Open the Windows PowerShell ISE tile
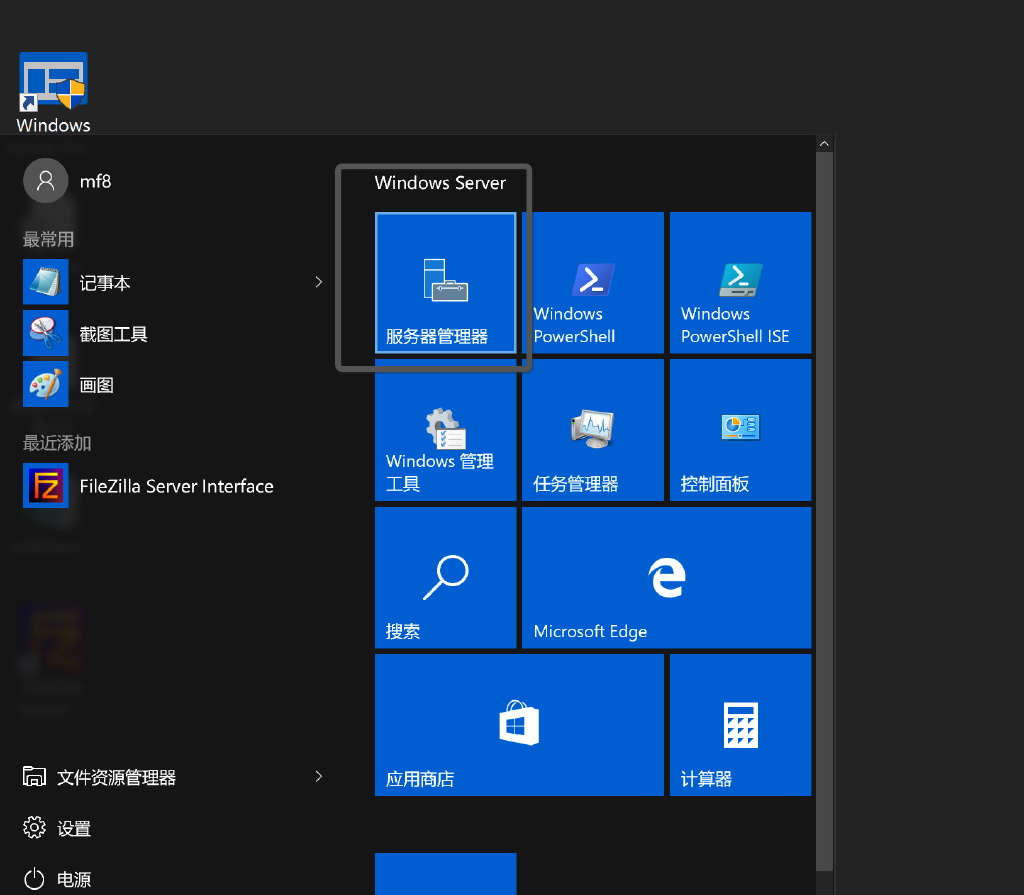 (x=740, y=282)
